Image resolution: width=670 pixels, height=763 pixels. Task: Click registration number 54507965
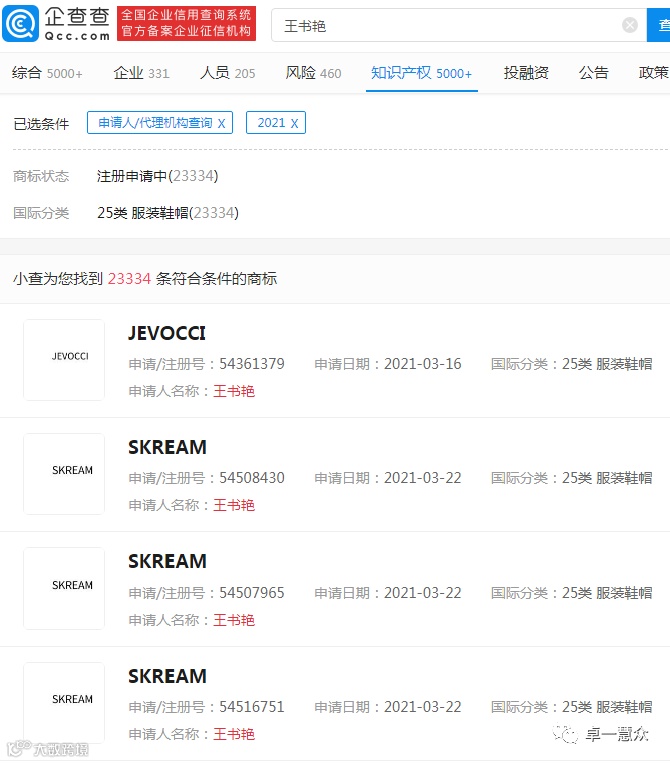click(252, 593)
